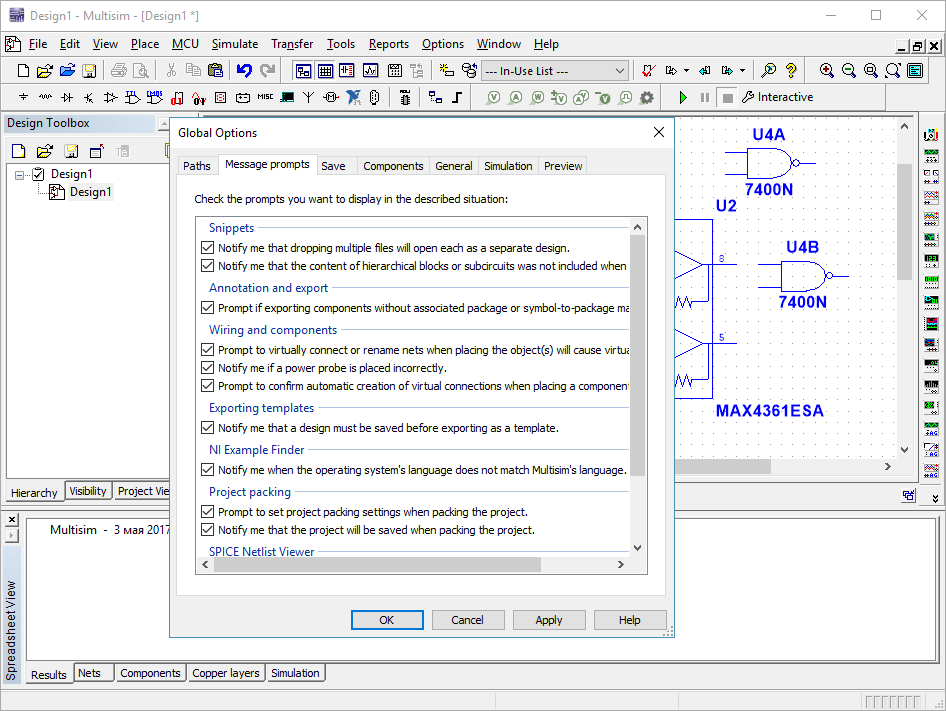The height and width of the screenshot is (711, 946).
Task: Click the Zoom out magnifier icon
Action: click(x=849, y=70)
